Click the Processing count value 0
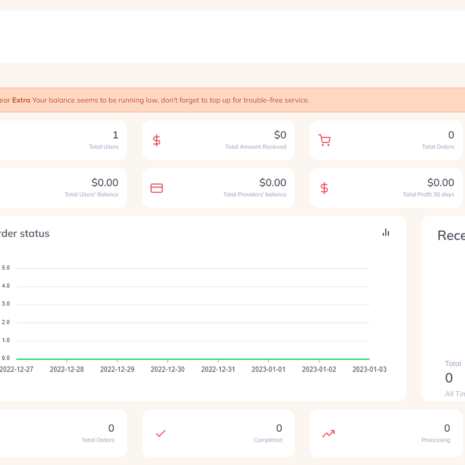 (x=447, y=428)
